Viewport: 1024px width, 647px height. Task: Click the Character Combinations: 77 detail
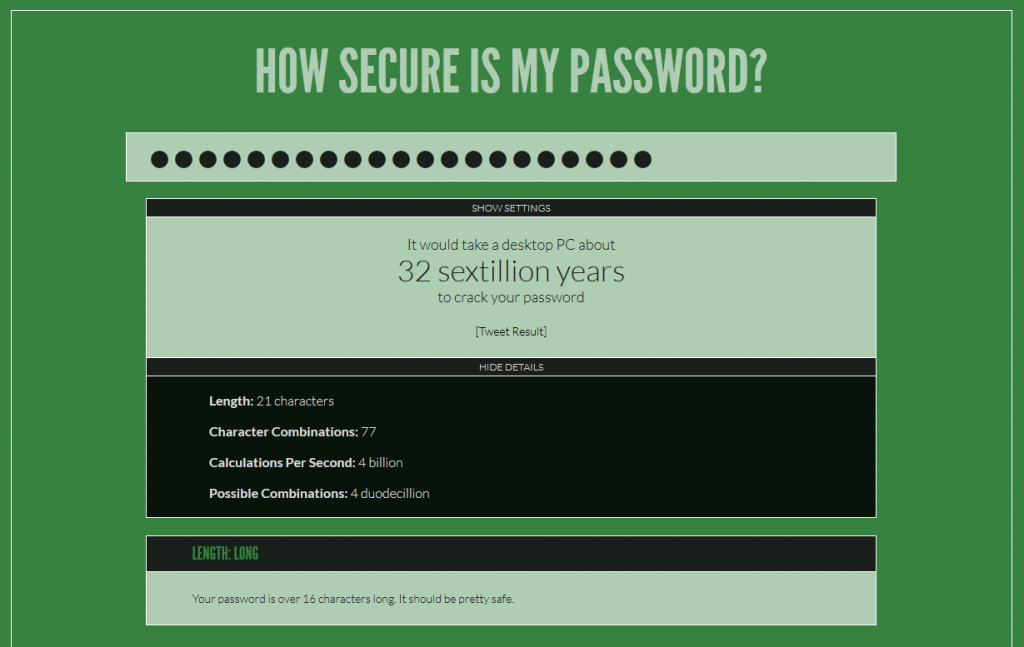[x=292, y=432]
